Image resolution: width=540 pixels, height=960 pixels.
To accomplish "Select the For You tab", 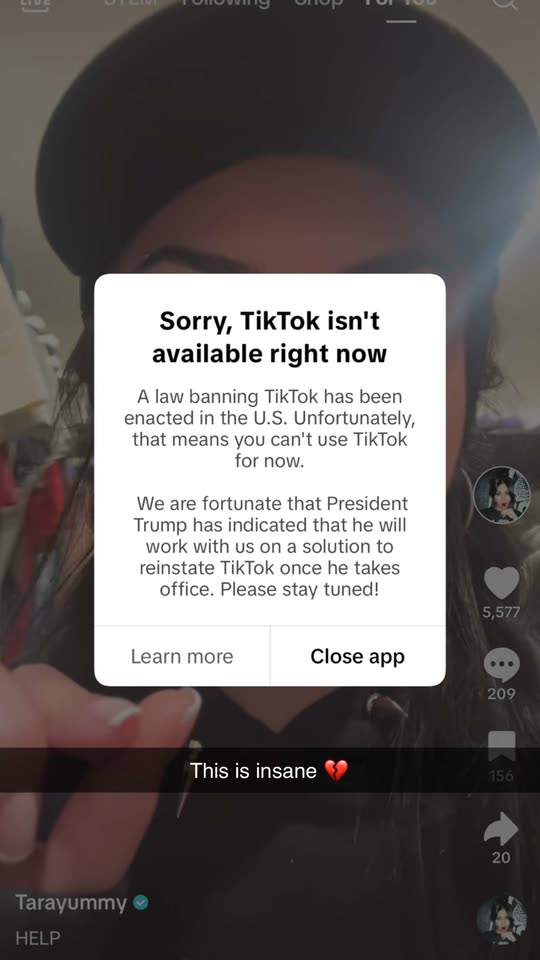I will 400,4.
